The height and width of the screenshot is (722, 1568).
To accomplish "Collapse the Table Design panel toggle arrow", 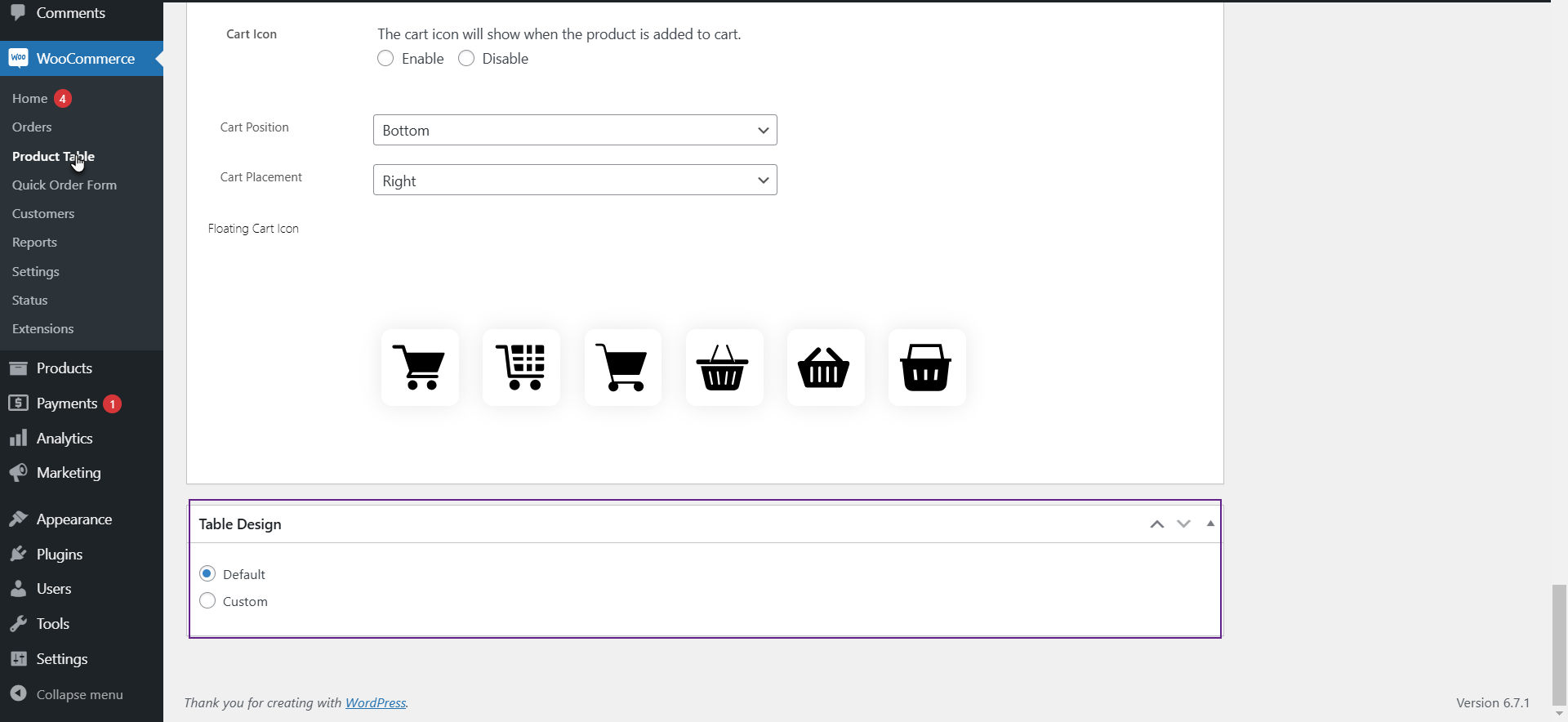I will click(1210, 524).
